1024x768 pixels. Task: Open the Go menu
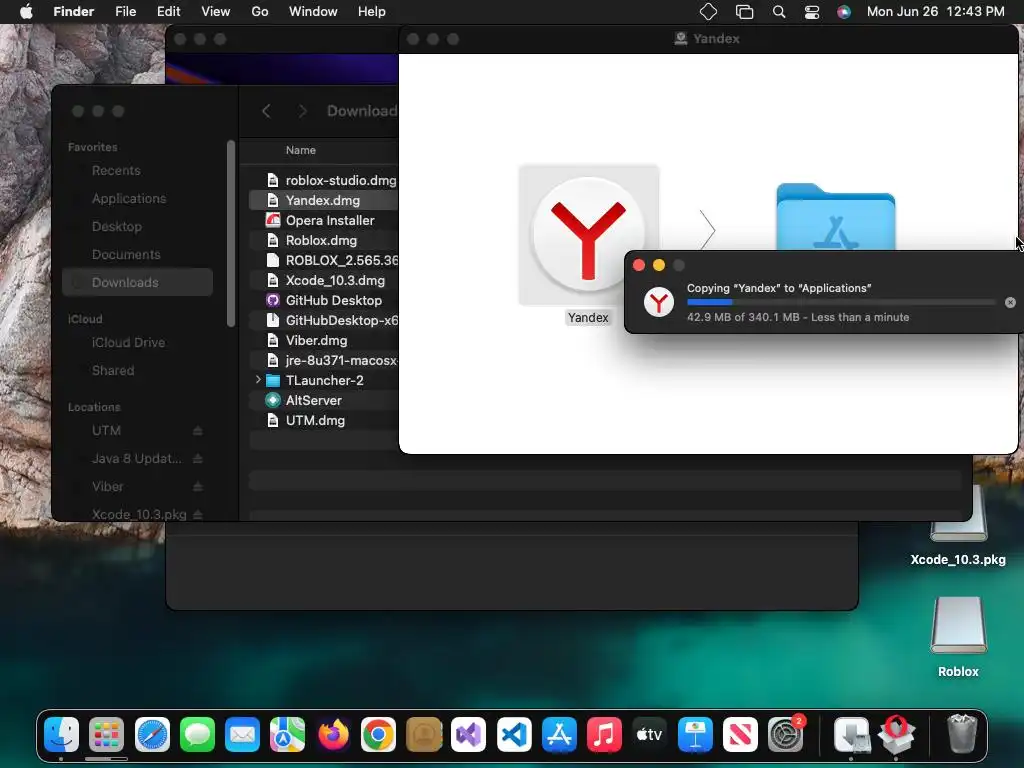260,12
